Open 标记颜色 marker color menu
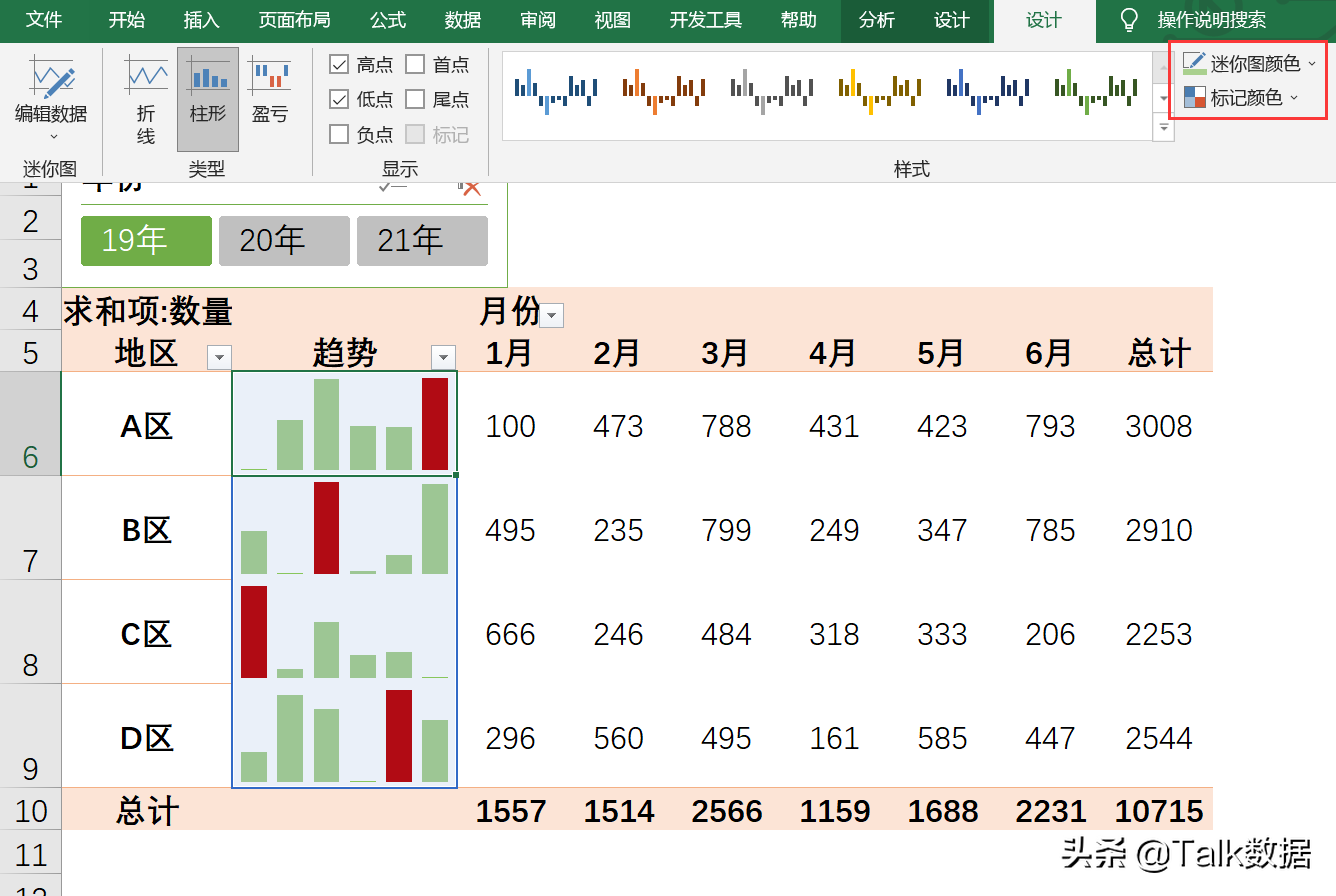 (x=1241, y=98)
